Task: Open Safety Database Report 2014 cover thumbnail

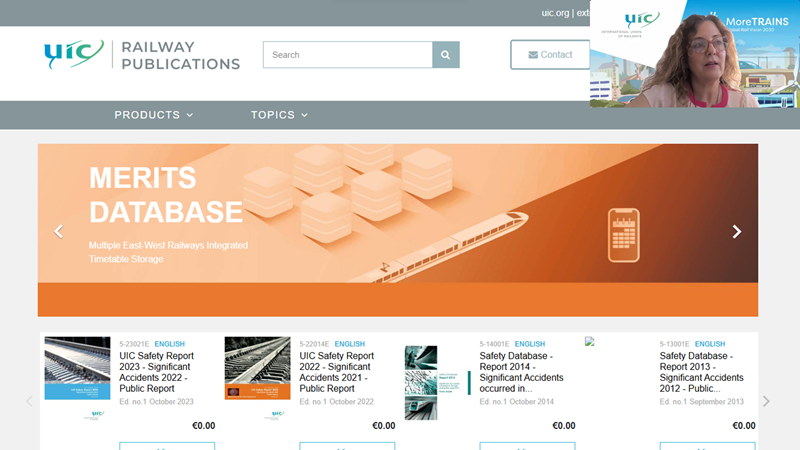Action: [437, 382]
